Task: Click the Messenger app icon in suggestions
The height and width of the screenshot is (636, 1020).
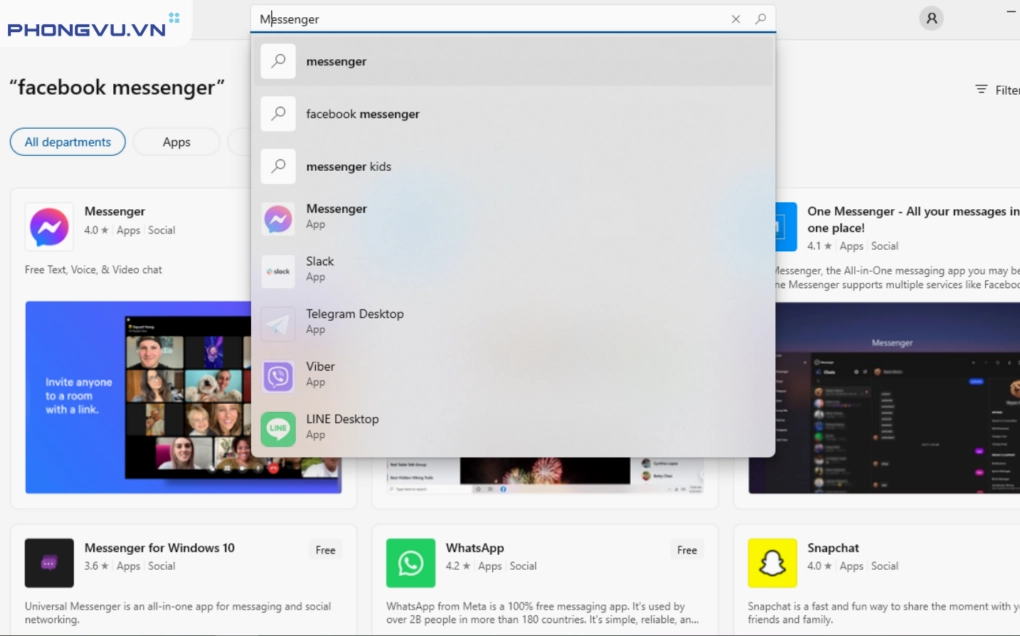Action: 278,219
